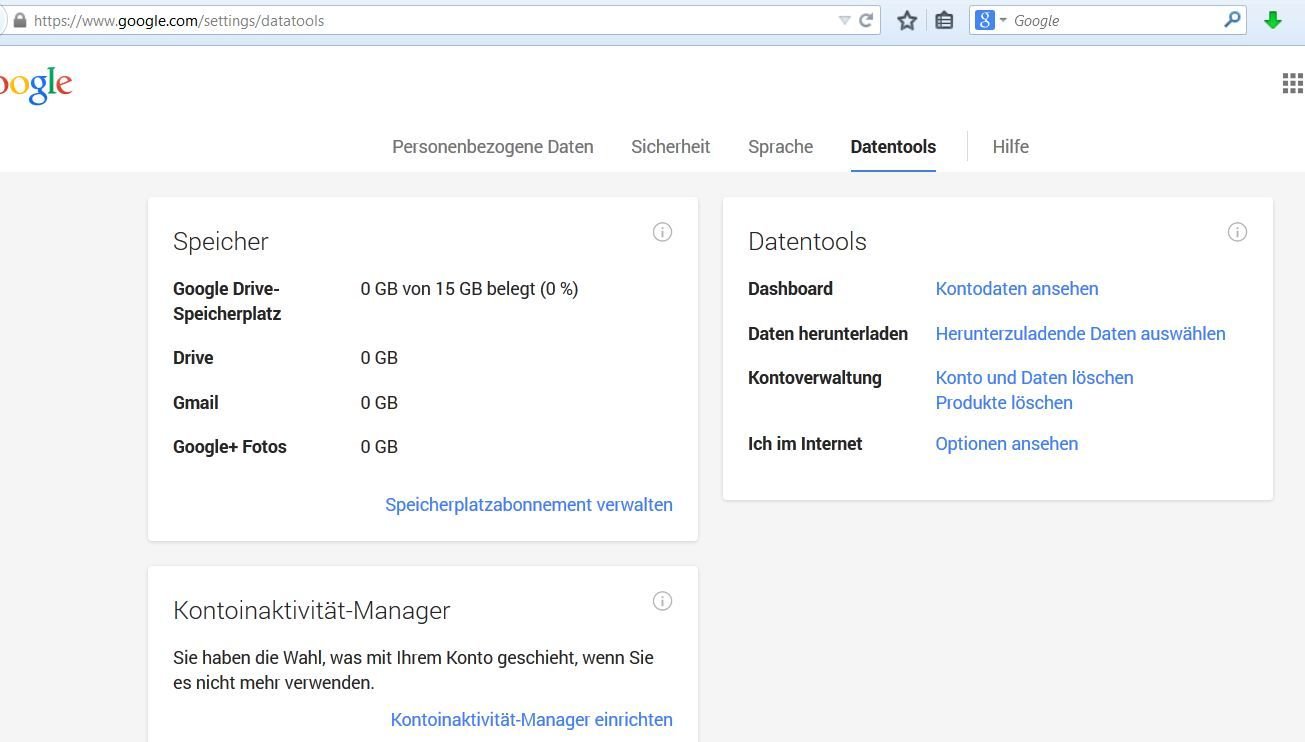This screenshot has width=1305, height=742.
Task: Open the search engine selector dropdown
Action: pos(991,20)
